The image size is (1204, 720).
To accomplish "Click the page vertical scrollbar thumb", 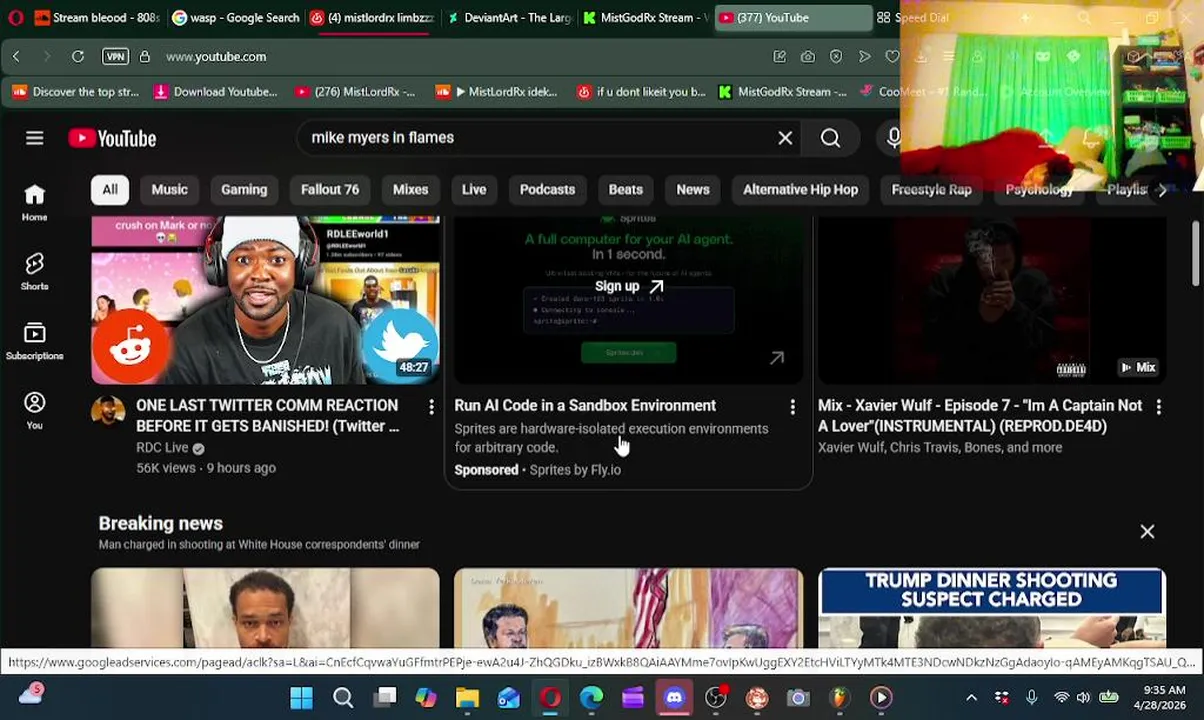I will [x=1195, y=255].
